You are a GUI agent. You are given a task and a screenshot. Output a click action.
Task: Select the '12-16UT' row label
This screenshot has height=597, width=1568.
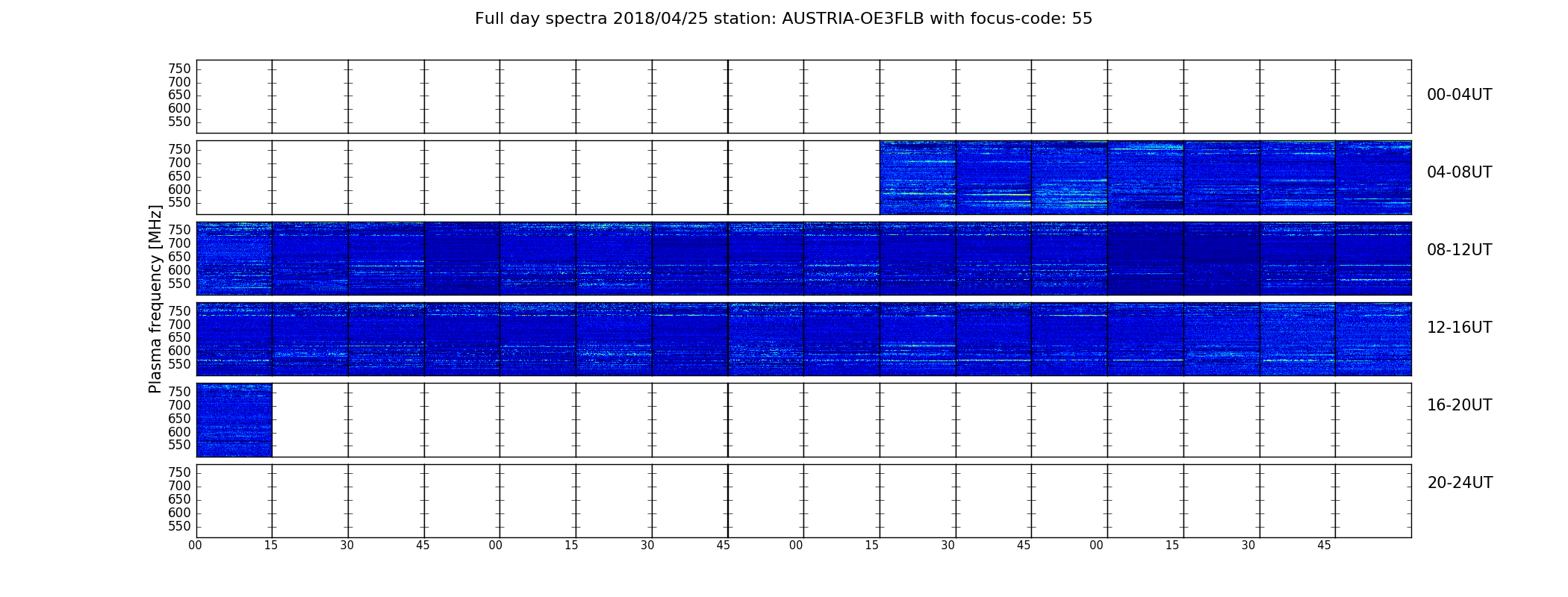point(1459,328)
